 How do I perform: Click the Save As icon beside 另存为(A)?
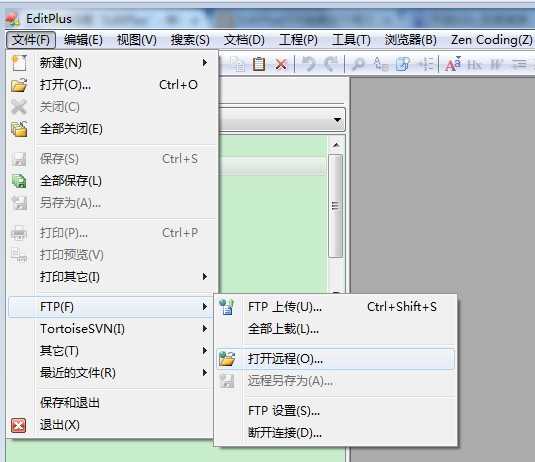[19, 203]
